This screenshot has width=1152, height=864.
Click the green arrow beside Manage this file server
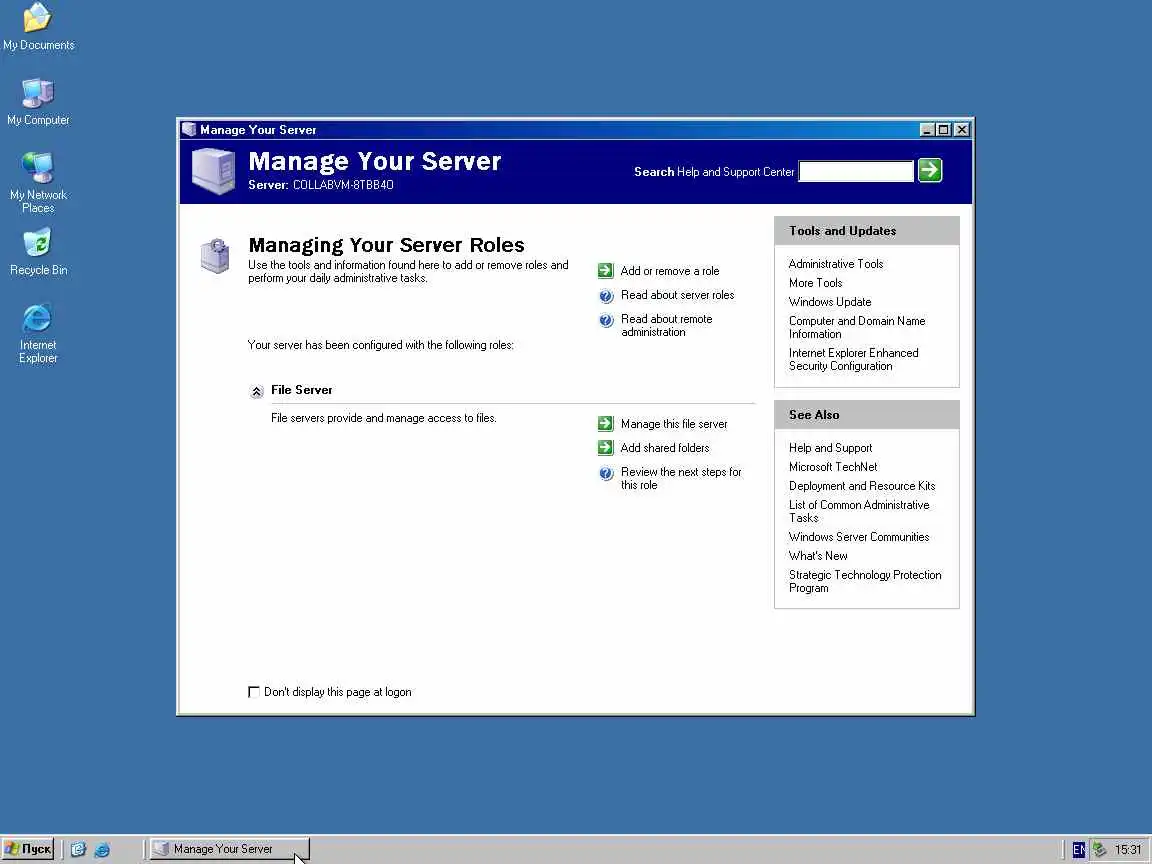[605, 423]
